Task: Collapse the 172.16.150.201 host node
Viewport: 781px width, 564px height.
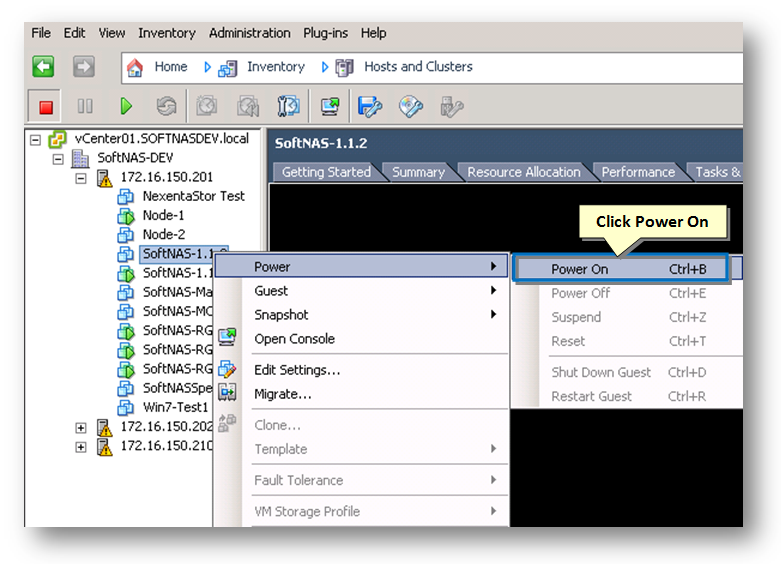Action: click(x=81, y=178)
